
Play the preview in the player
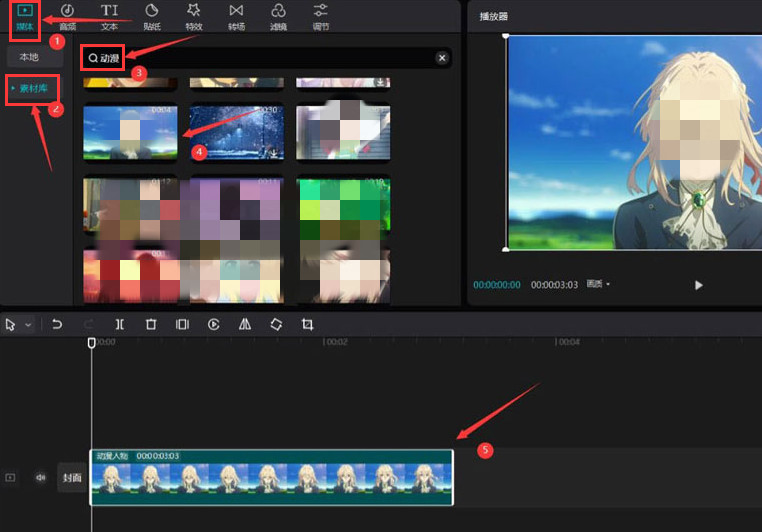point(698,285)
